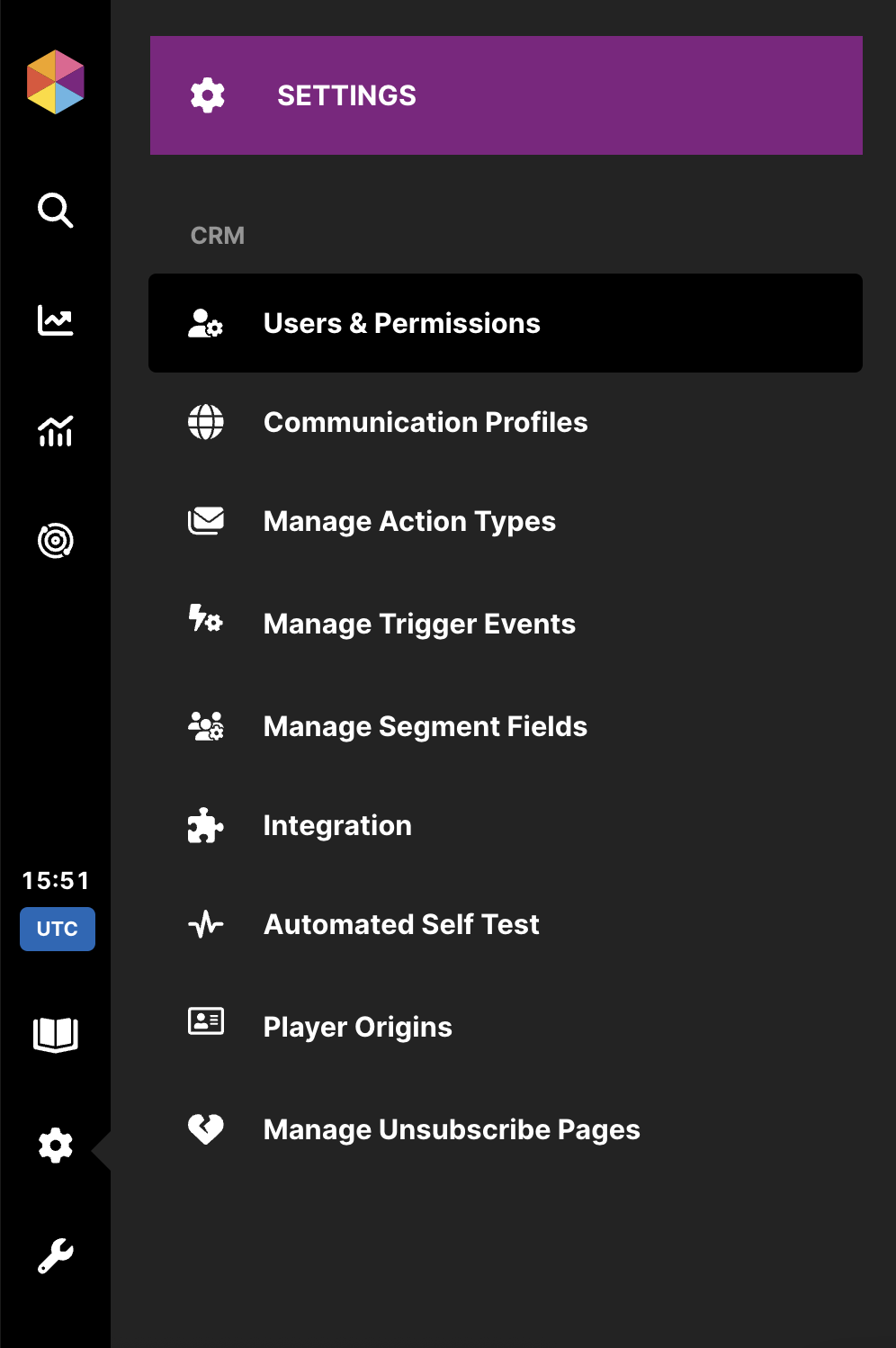Open the circular target sidebar icon
The image size is (896, 1348).
tap(55, 541)
